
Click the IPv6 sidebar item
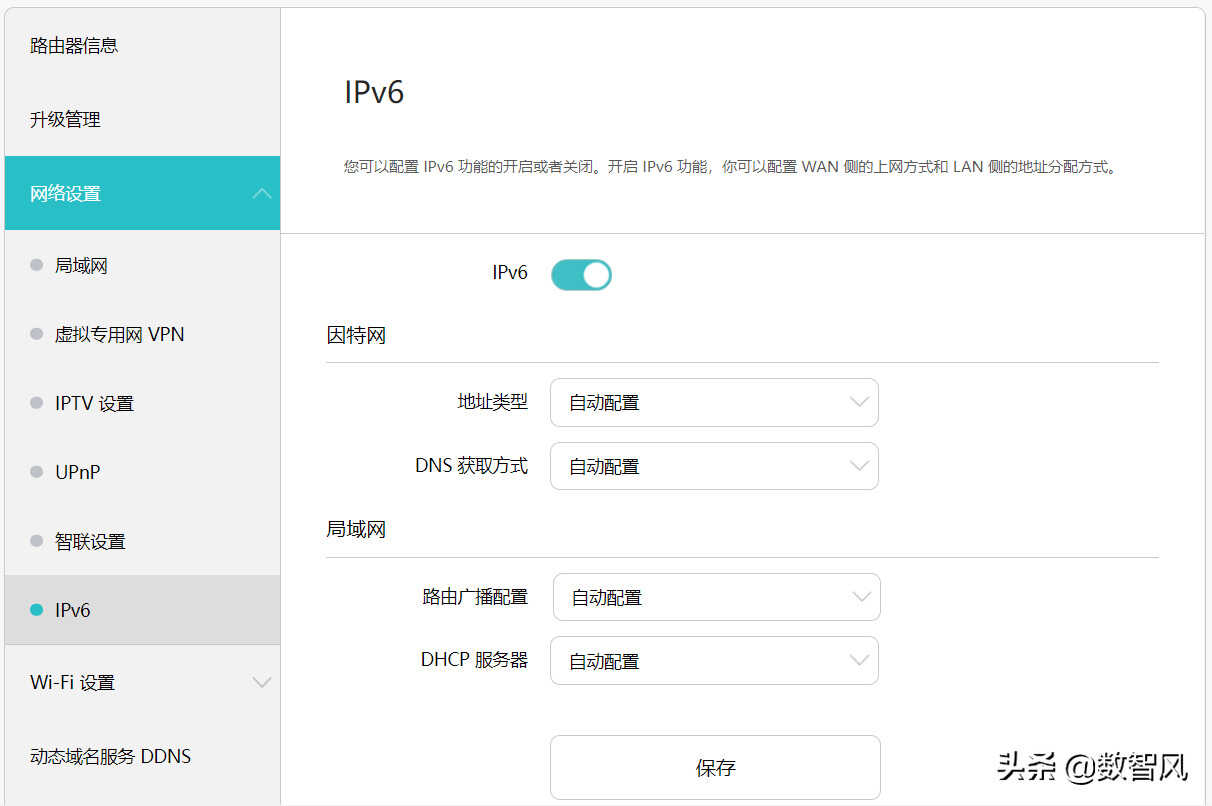pos(73,610)
